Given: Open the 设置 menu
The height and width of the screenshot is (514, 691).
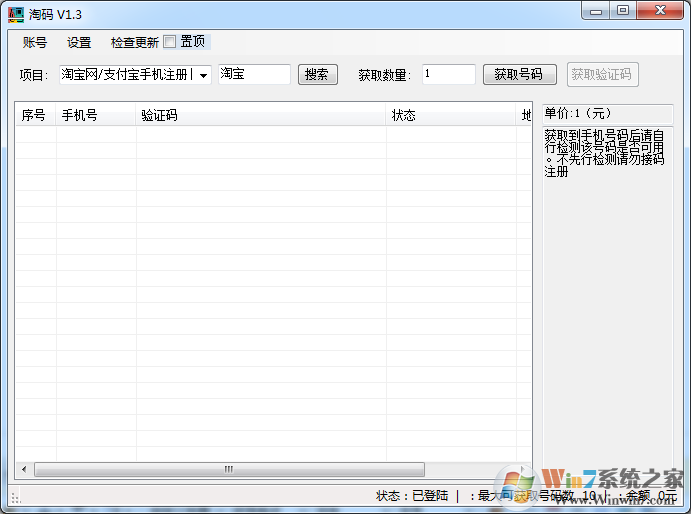Looking at the screenshot, I should click(79, 43).
